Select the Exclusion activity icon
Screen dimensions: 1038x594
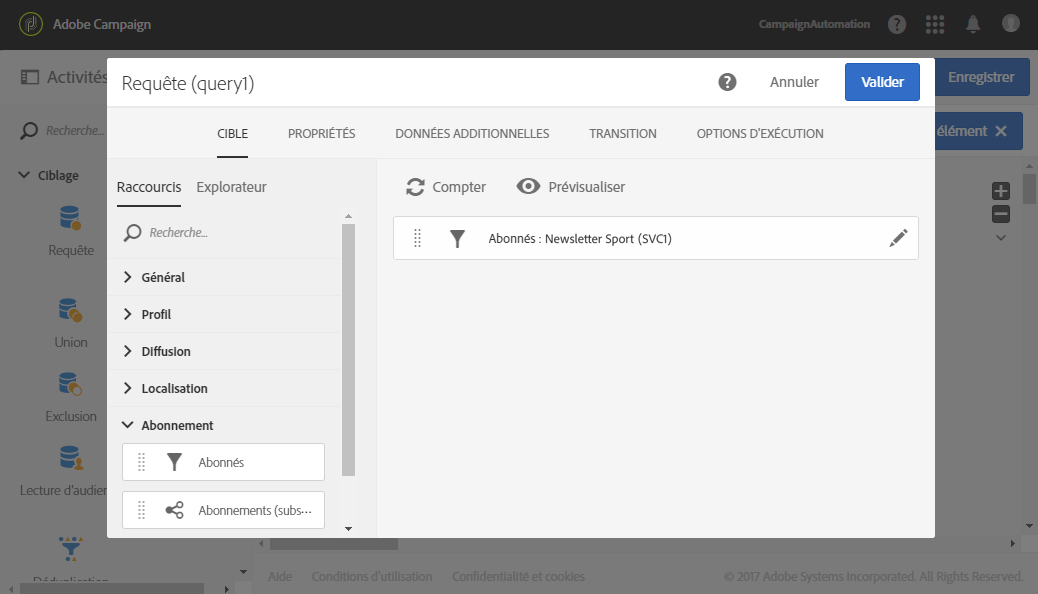pyautogui.click(x=70, y=384)
